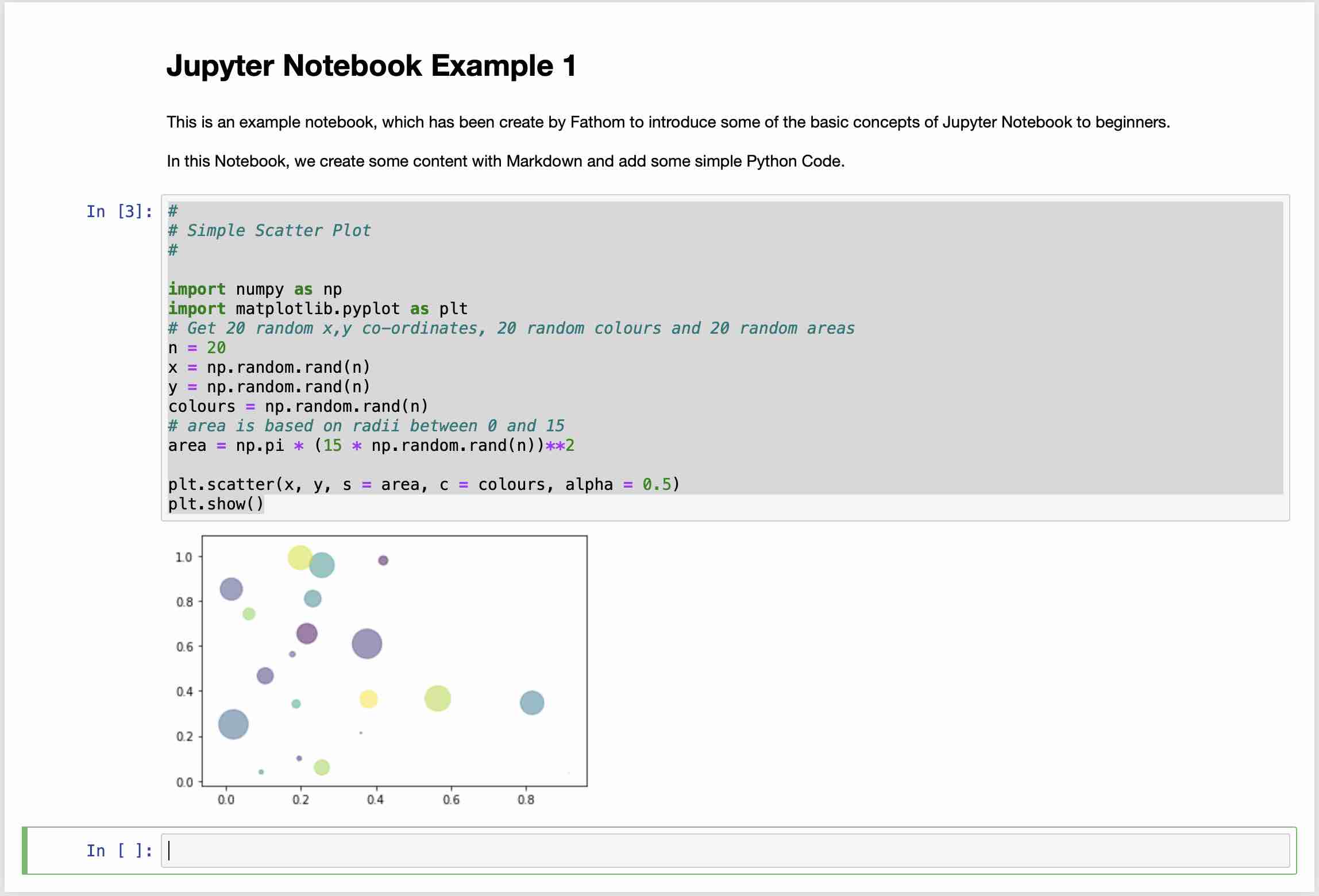
Task: Select the plt.scatter function call line
Action: pos(423,484)
